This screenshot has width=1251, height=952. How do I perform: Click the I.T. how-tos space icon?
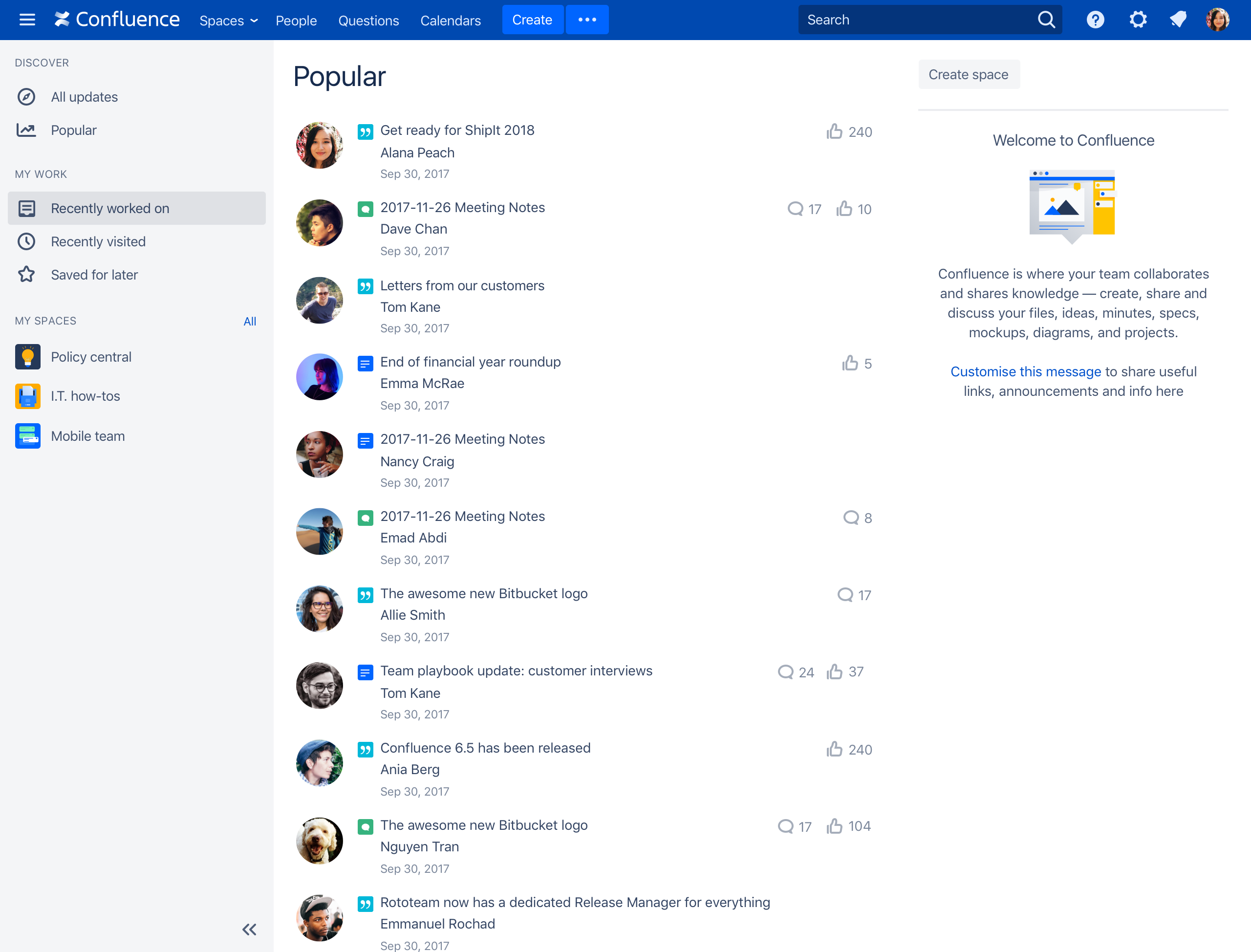(x=28, y=396)
